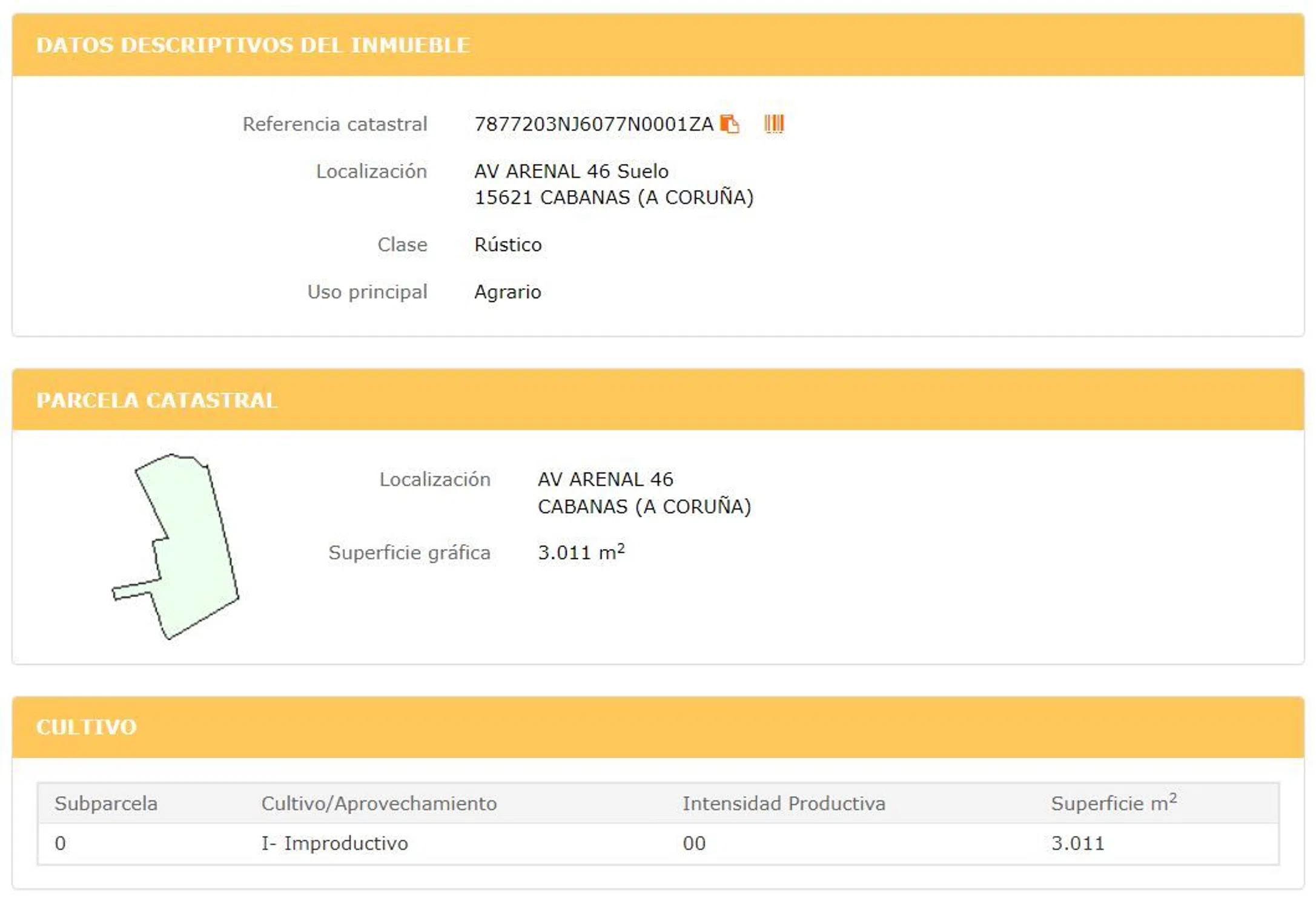This screenshot has height=908, width=1316.
Task: Collapse the Datos Descriptivos del Inmueble header
Action: coord(253,45)
